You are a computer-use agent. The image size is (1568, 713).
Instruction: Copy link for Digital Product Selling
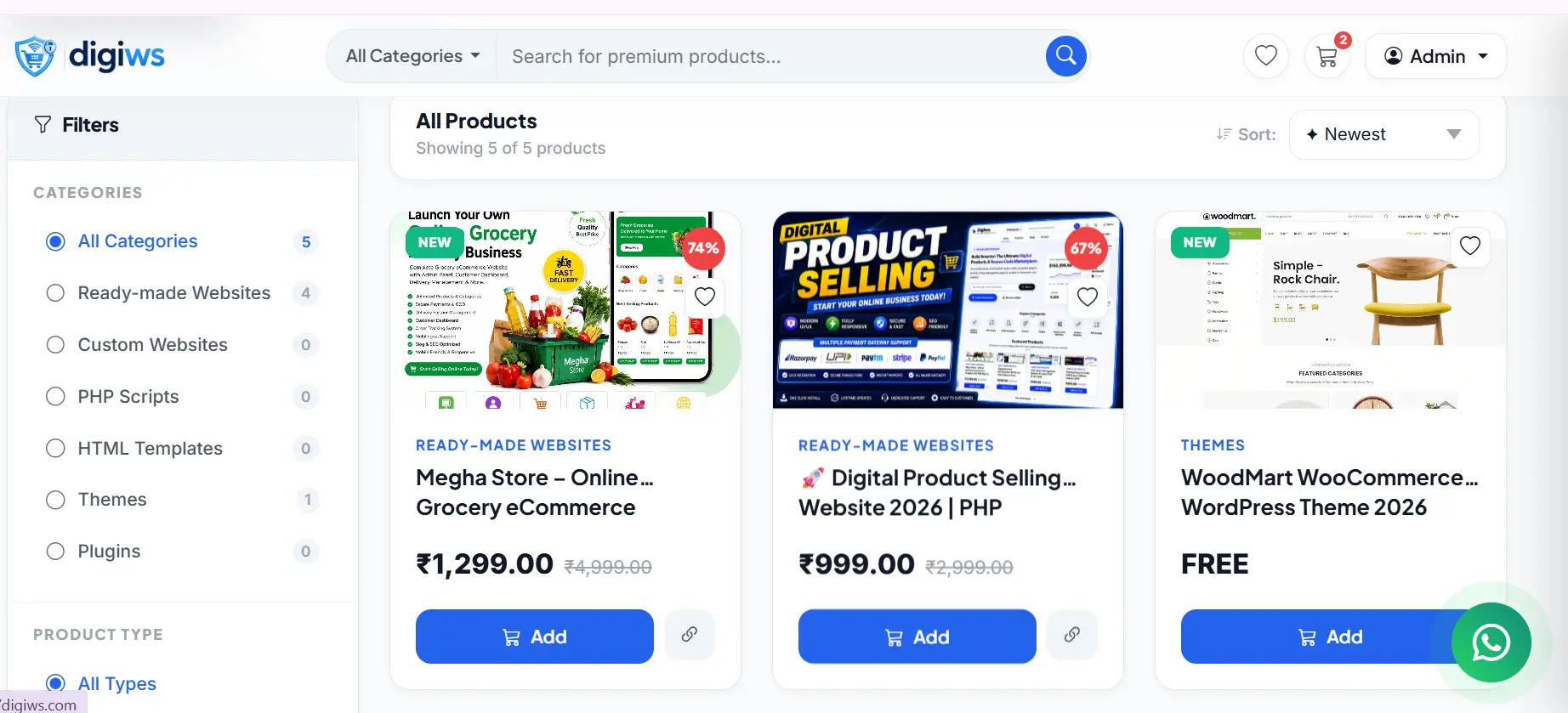coord(1072,635)
